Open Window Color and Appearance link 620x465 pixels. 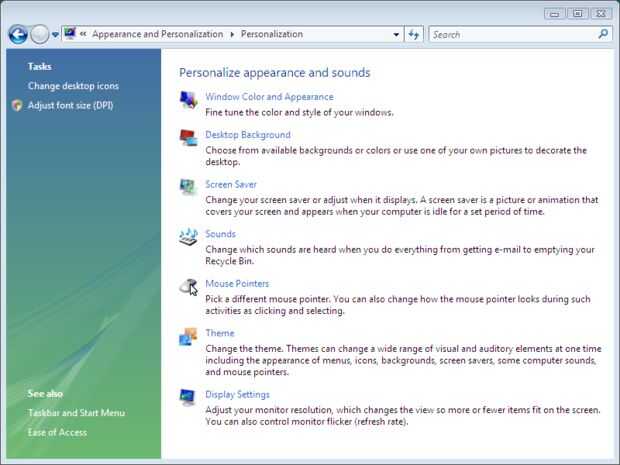coord(269,97)
